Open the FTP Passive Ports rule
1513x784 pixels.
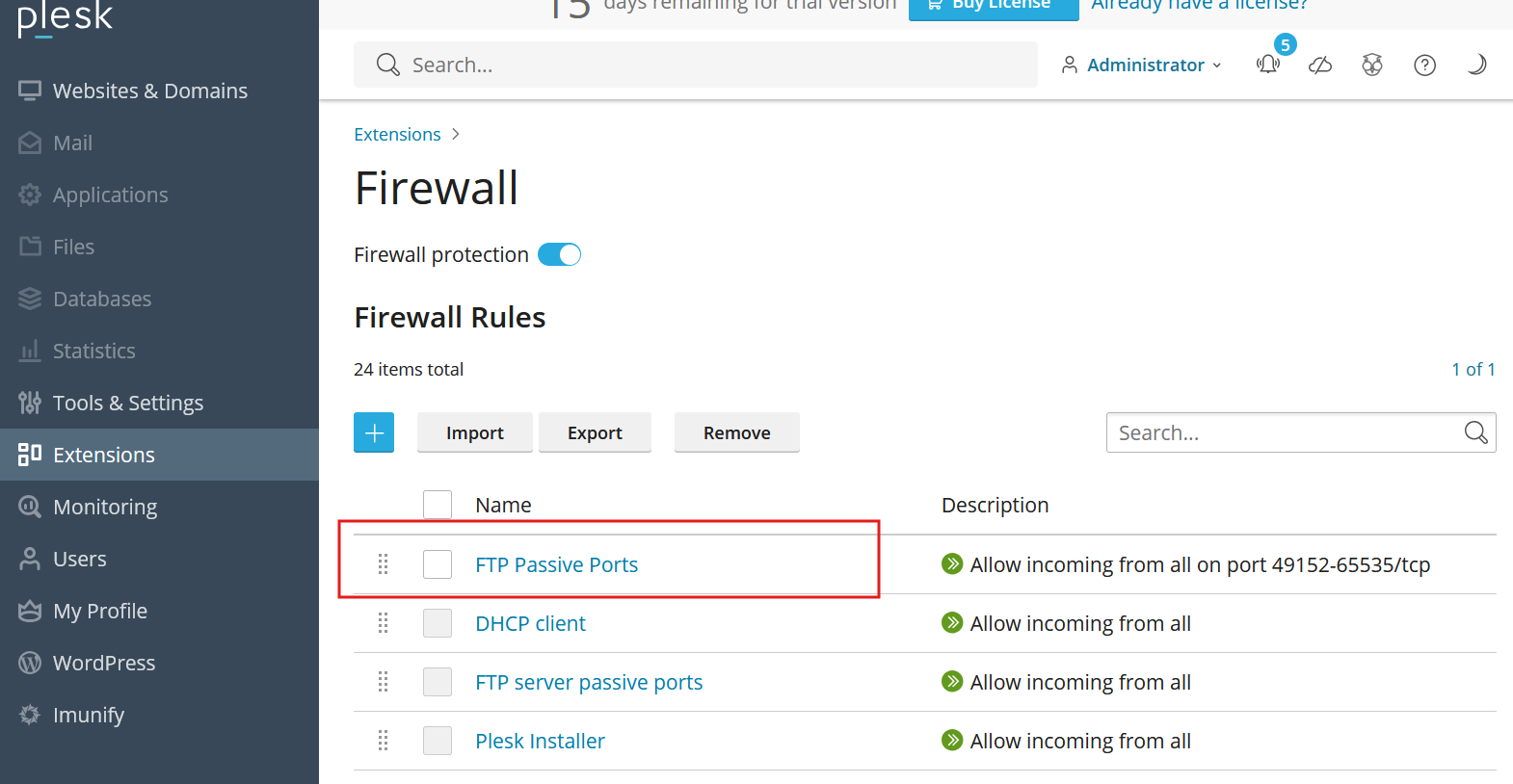point(556,564)
